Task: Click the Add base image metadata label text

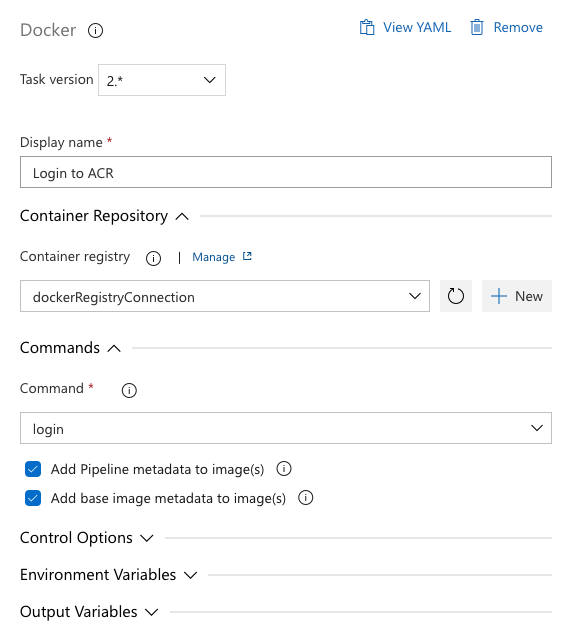Action: pyautogui.click(x=168, y=498)
